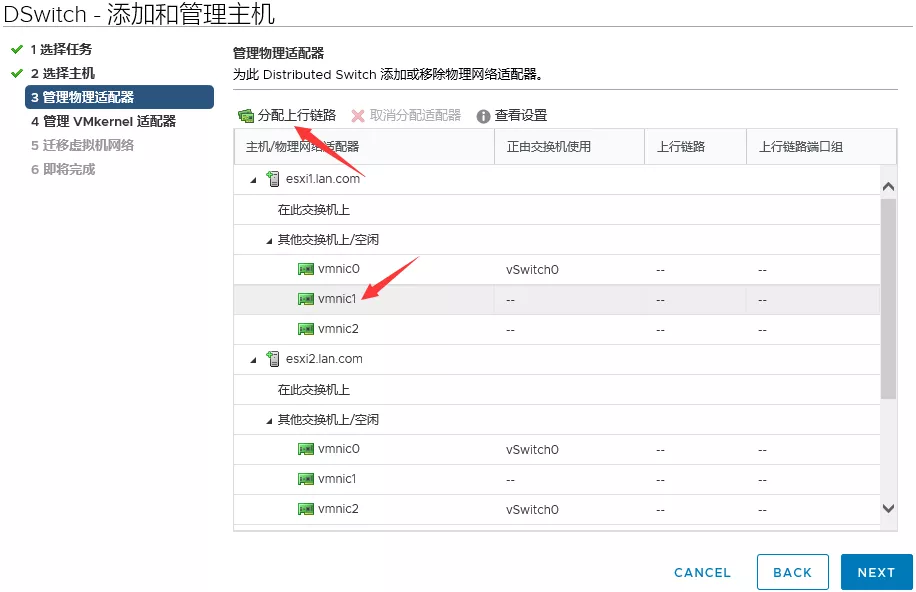Collapse 其他交换机上/空闲 group under esxi2
Viewport: 916px width, 592px height.
(269, 420)
